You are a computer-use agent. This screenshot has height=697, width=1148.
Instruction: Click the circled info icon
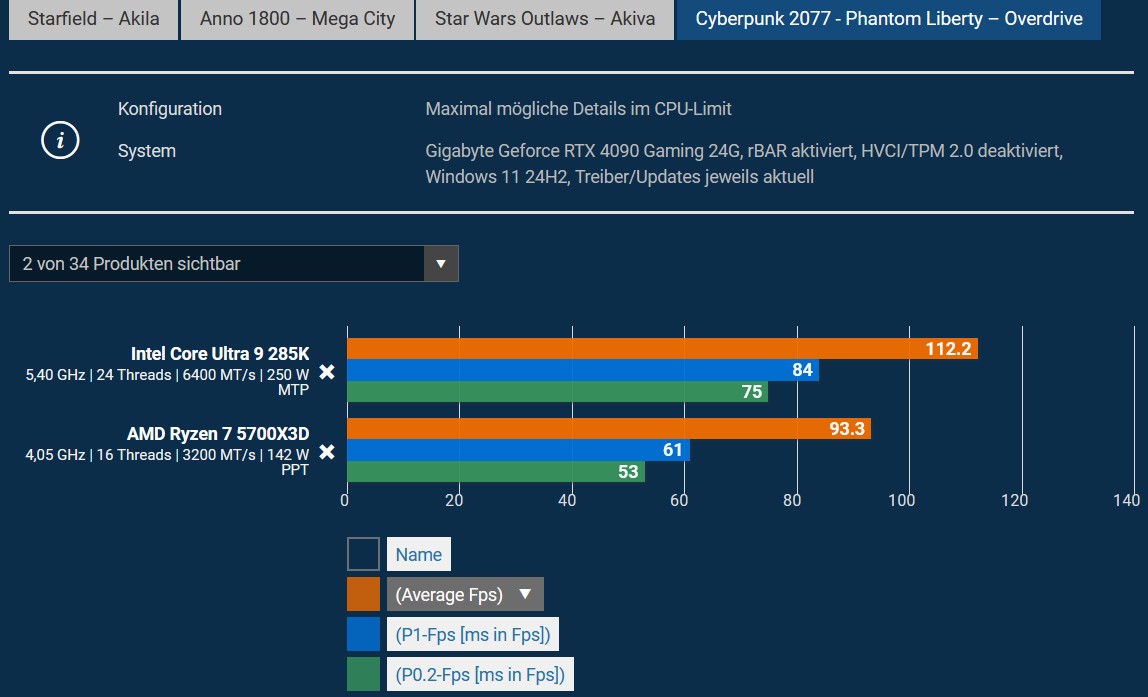pos(60,140)
